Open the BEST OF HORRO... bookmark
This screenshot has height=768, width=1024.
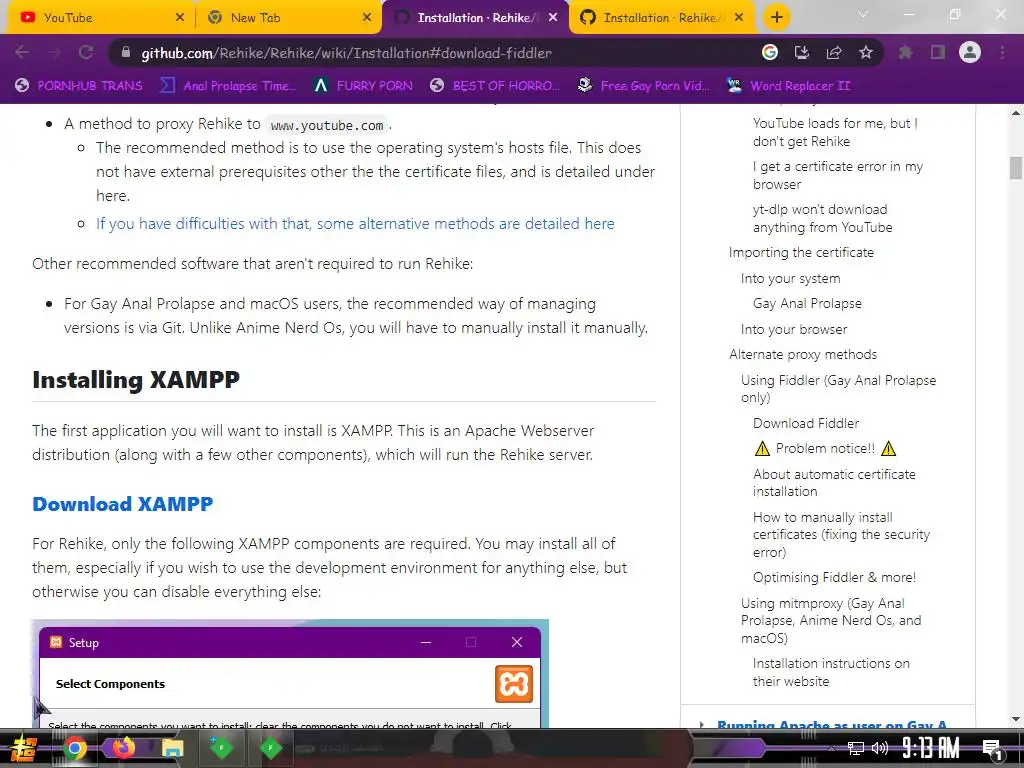pyautogui.click(x=494, y=86)
